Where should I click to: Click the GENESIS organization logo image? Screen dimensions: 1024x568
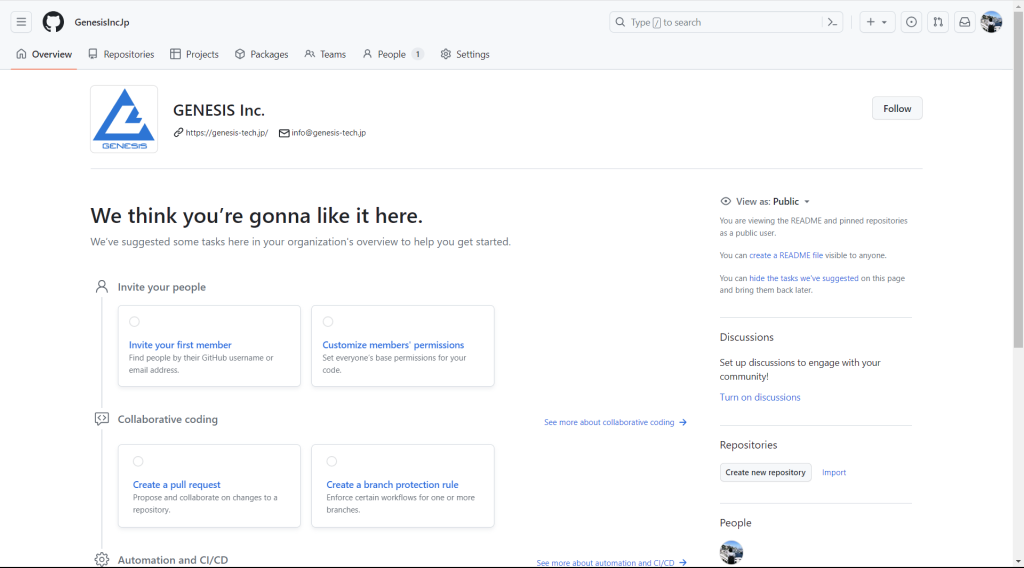click(124, 119)
